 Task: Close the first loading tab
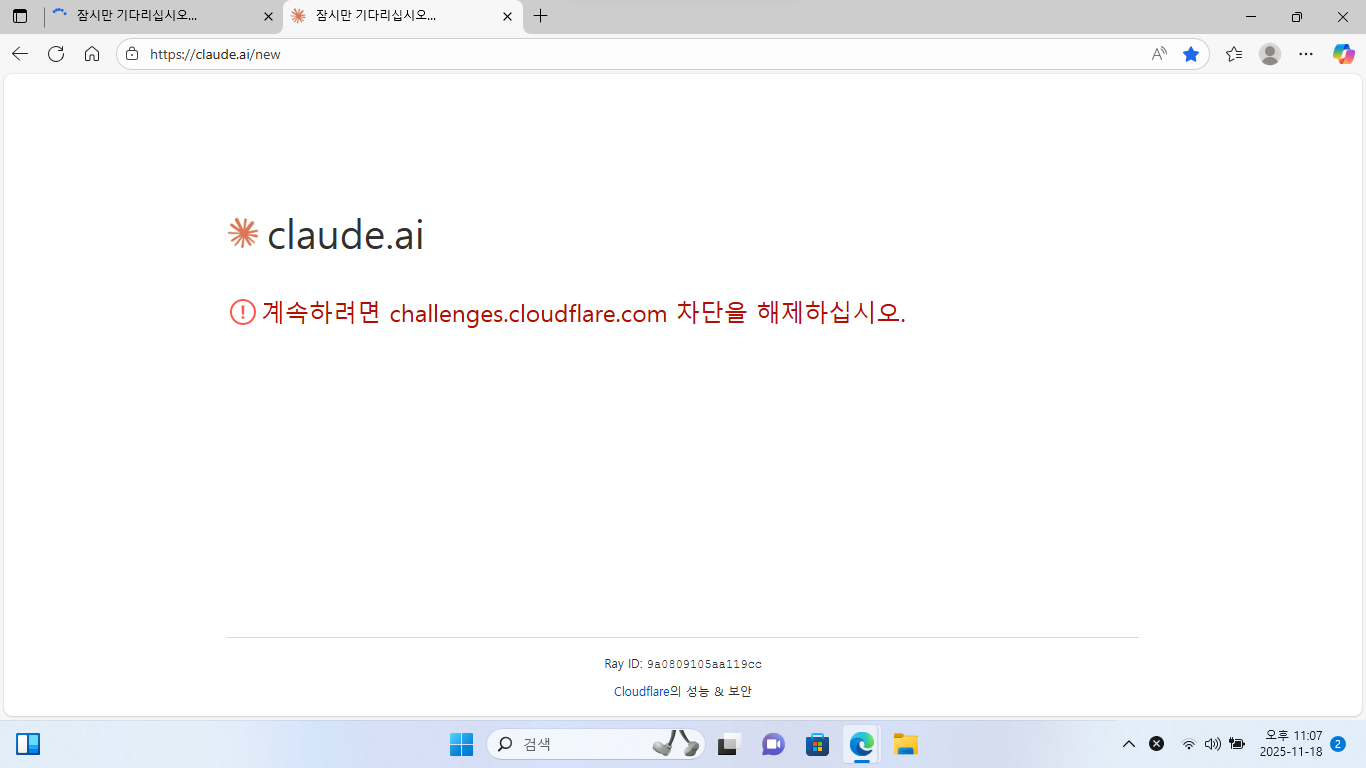[268, 16]
